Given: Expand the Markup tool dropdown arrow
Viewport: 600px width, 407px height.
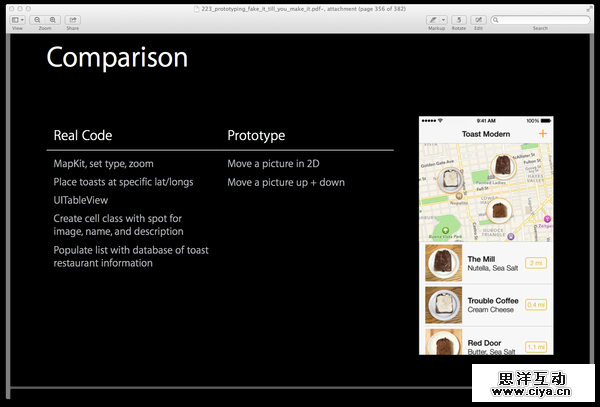Looking at the screenshot, I should pyautogui.click(x=444, y=20).
